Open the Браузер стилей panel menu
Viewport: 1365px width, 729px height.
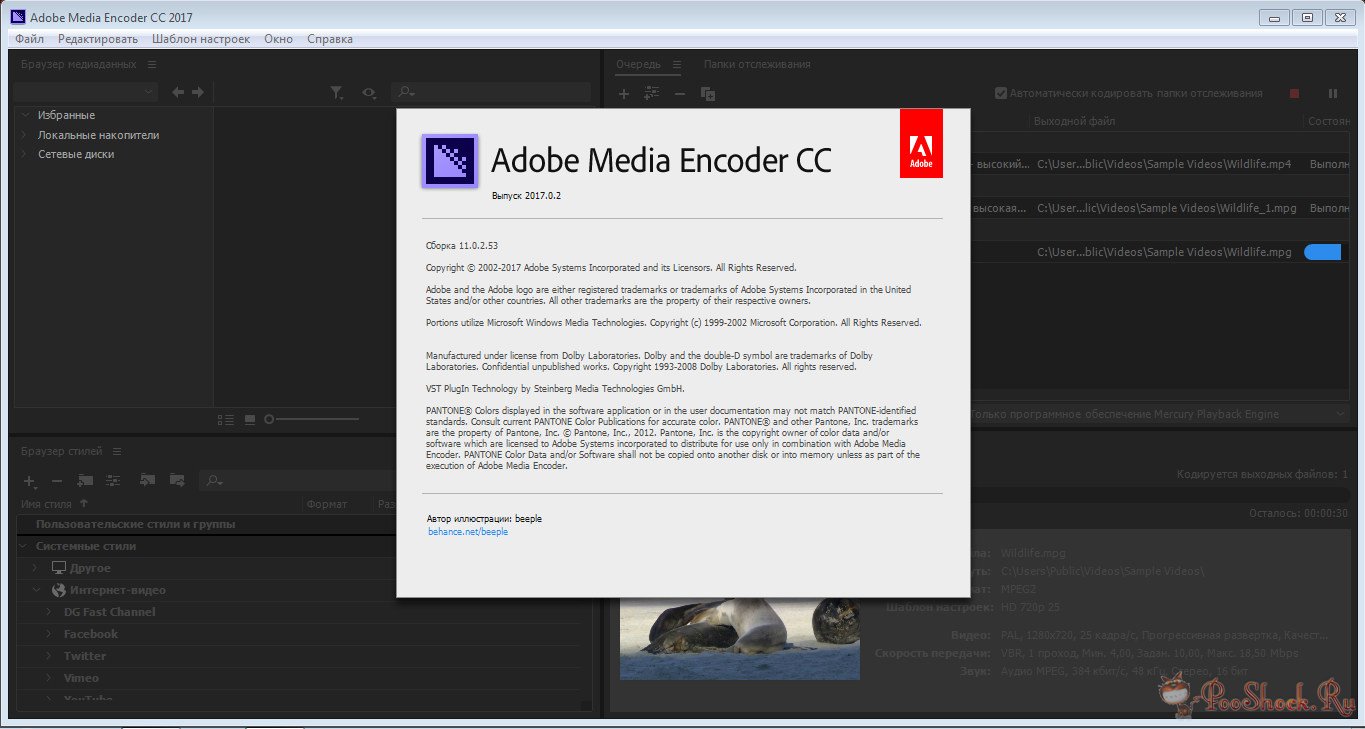(117, 451)
